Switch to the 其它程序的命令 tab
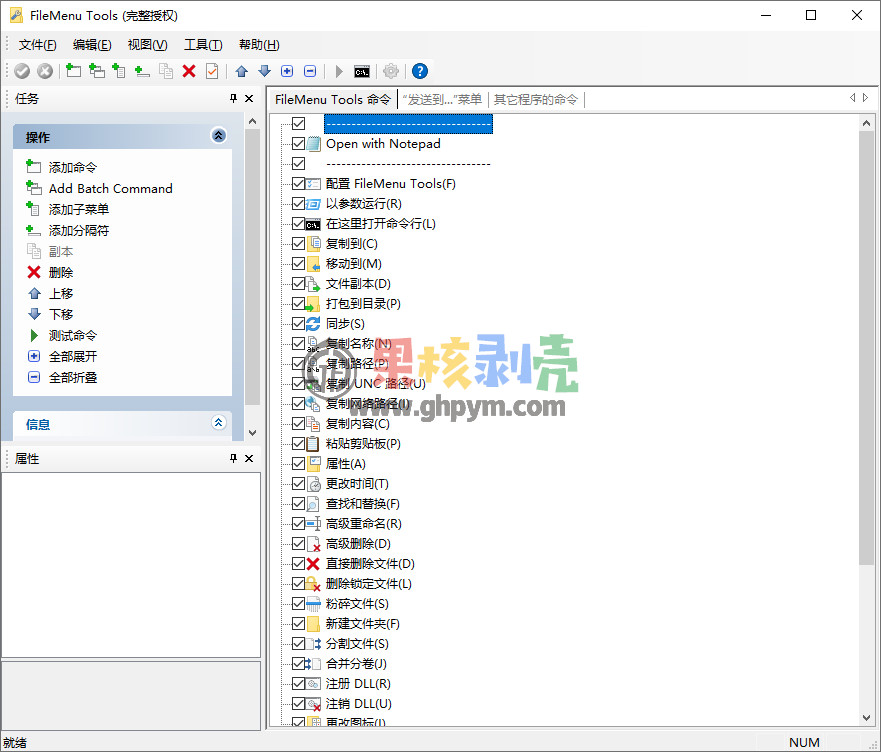 coord(535,99)
